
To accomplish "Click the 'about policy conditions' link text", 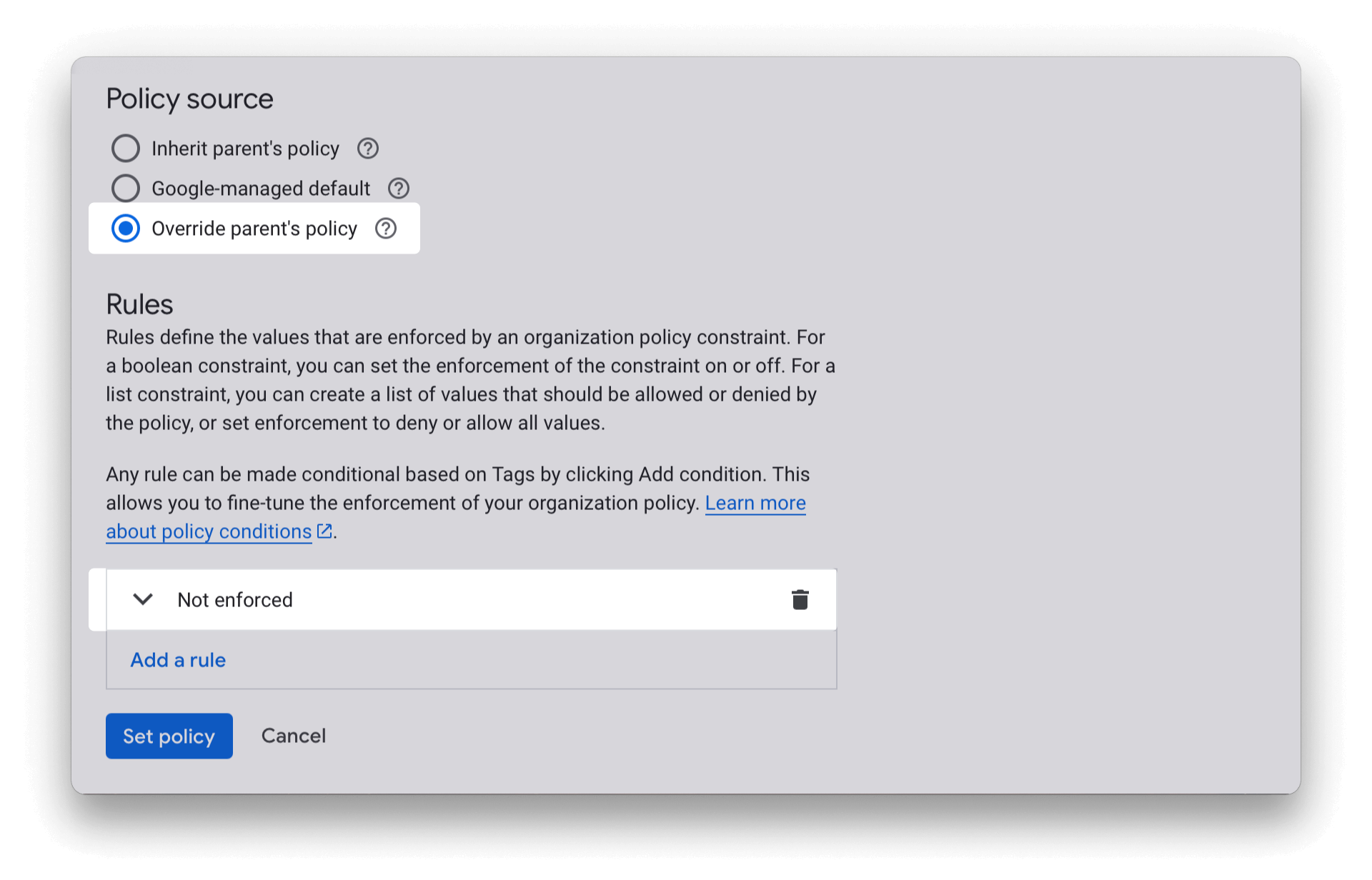I will tap(209, 531).
